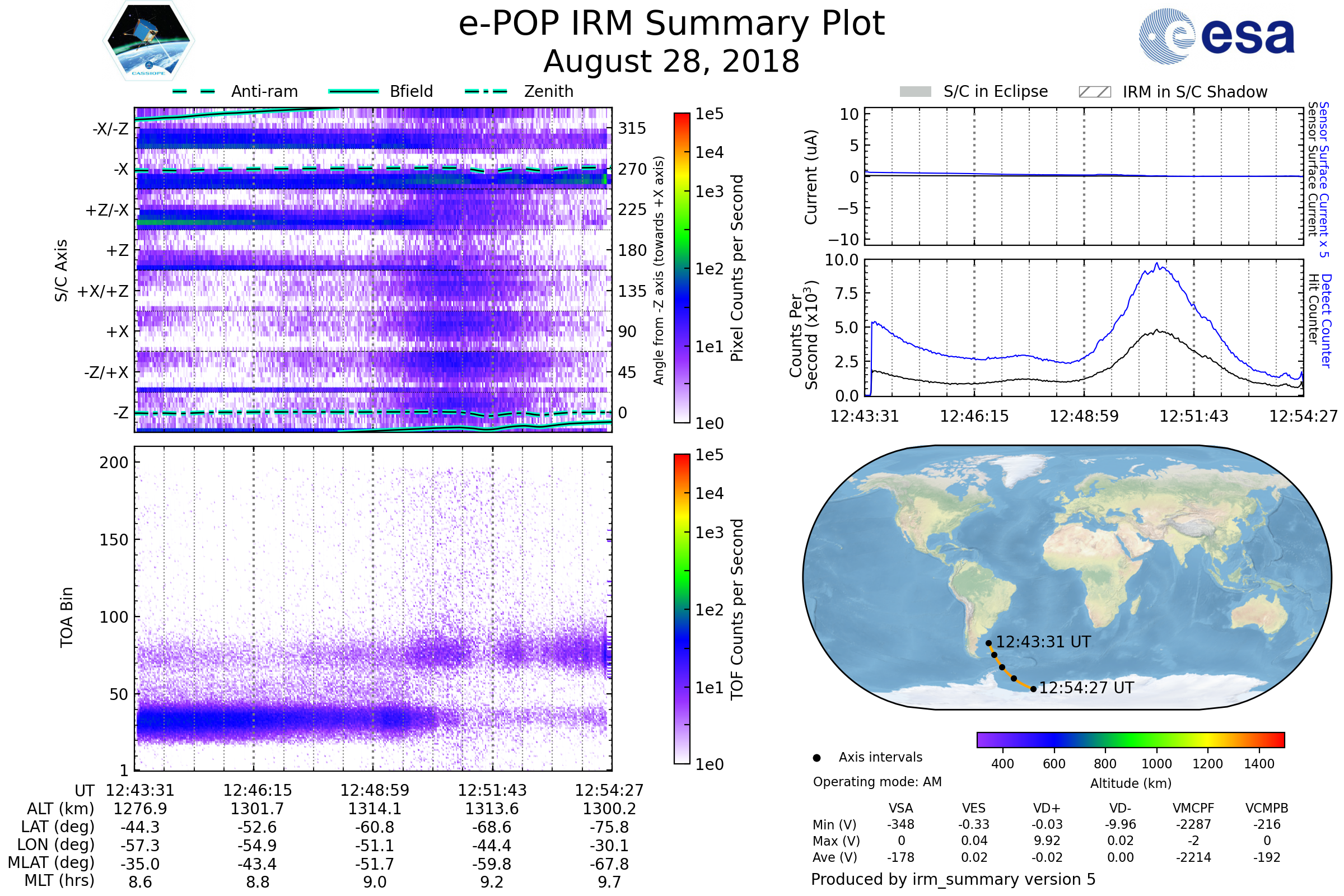
Task: Click the S/C in Eclipse gray swatch
Action: 915,92
